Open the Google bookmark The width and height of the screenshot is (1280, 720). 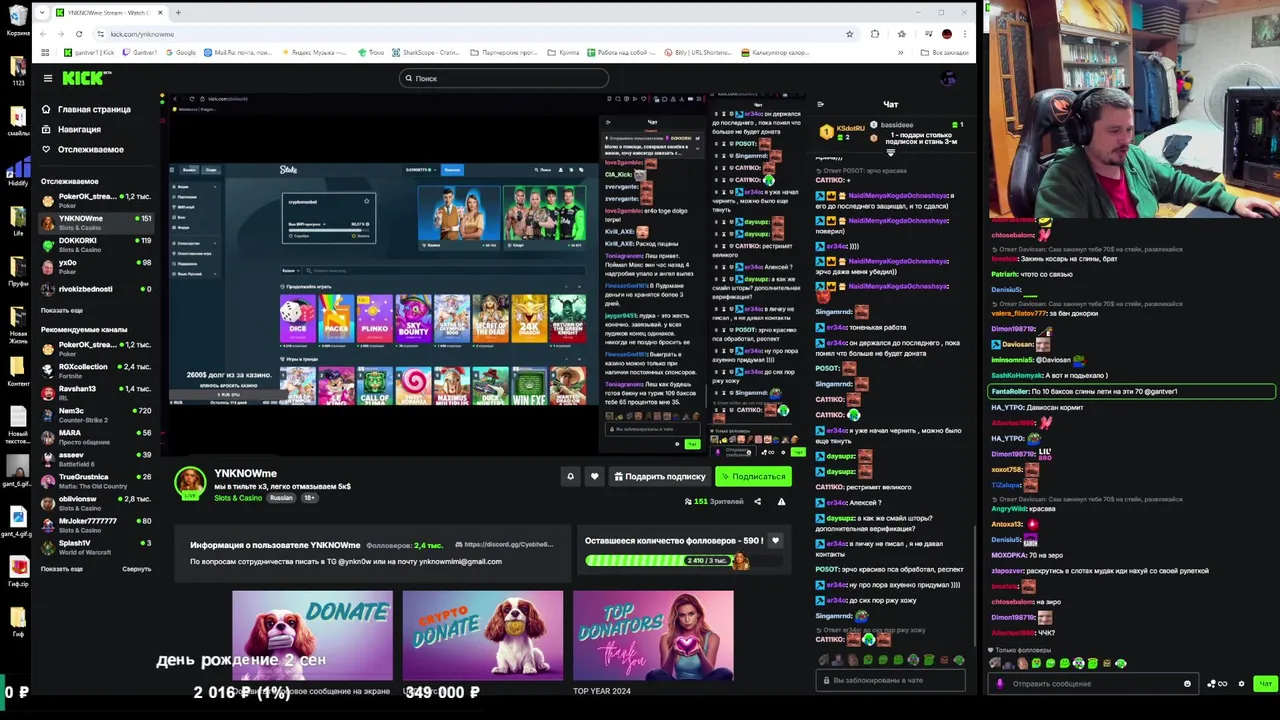[180, 52]
